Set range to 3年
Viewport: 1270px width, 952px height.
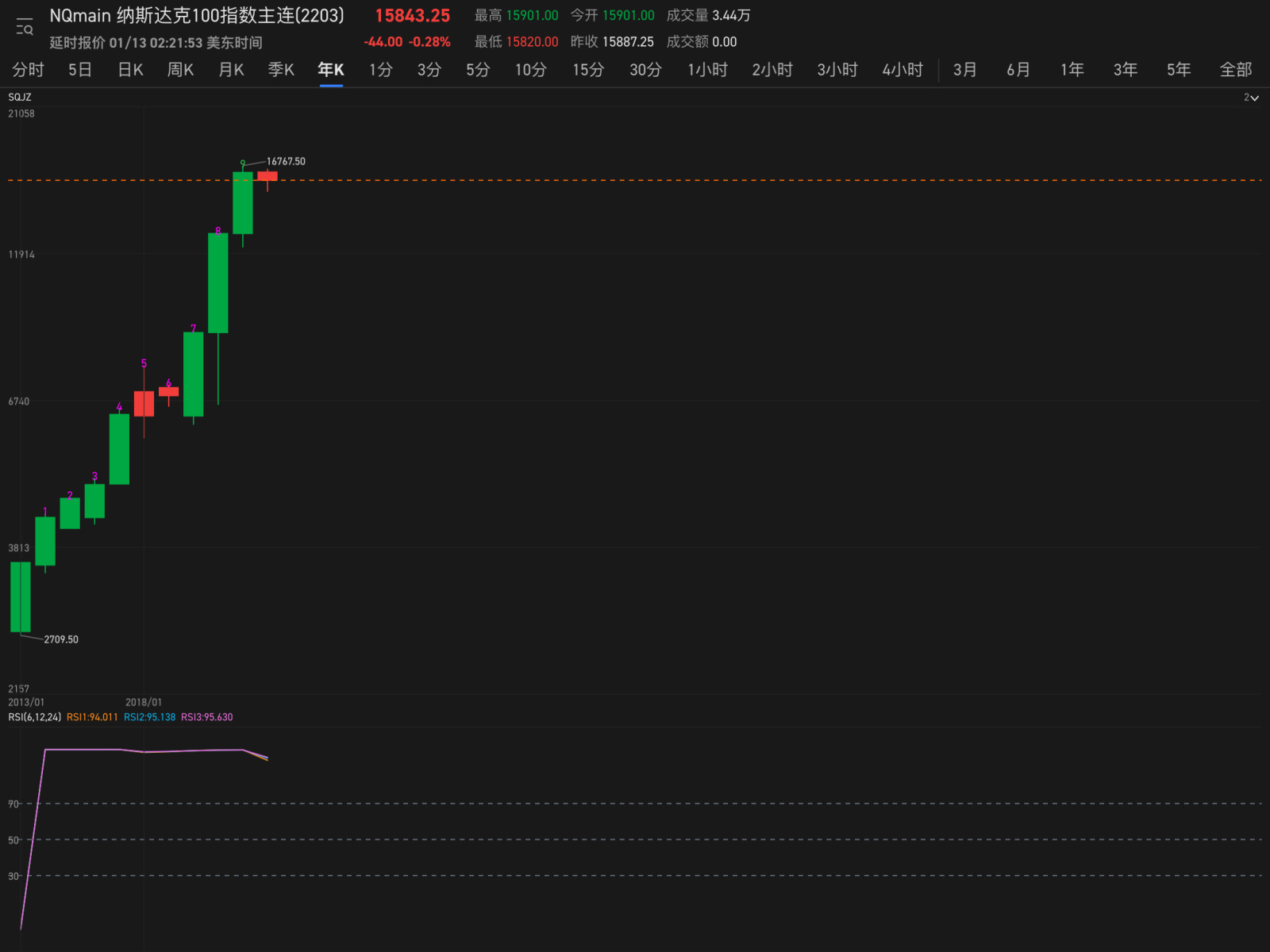(1126, 70)
